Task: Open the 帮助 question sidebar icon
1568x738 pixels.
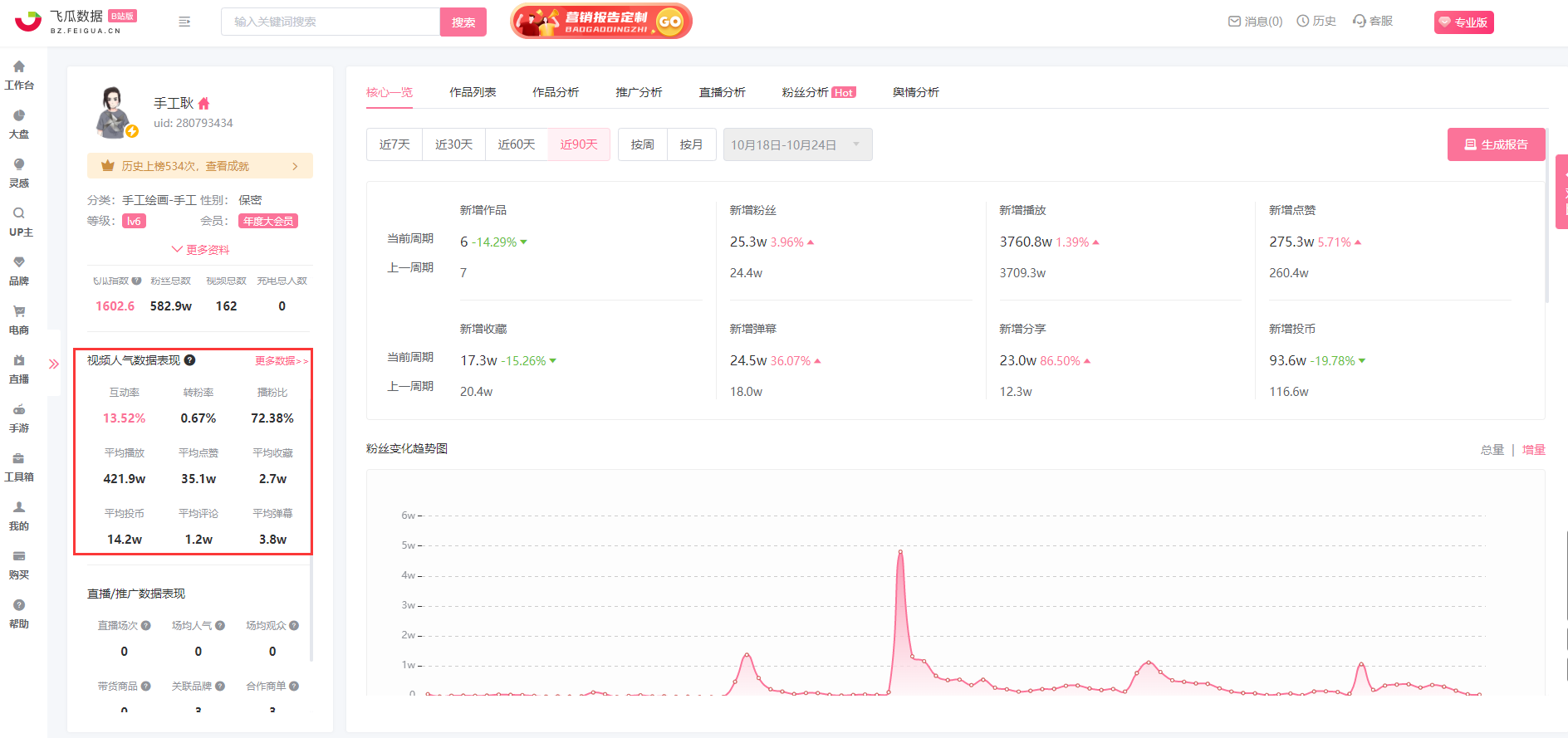Action: click(x=19, y=605)
